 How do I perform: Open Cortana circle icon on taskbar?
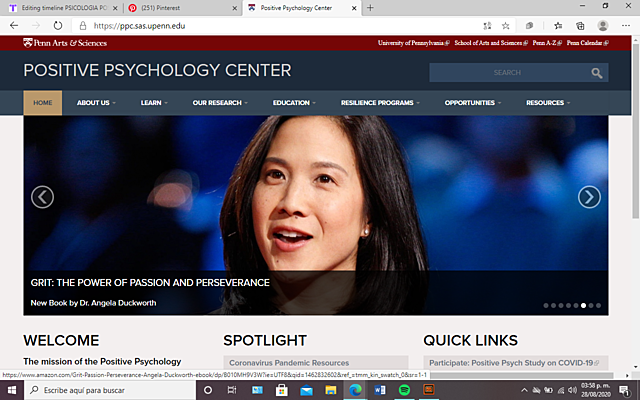pos(208,390)
